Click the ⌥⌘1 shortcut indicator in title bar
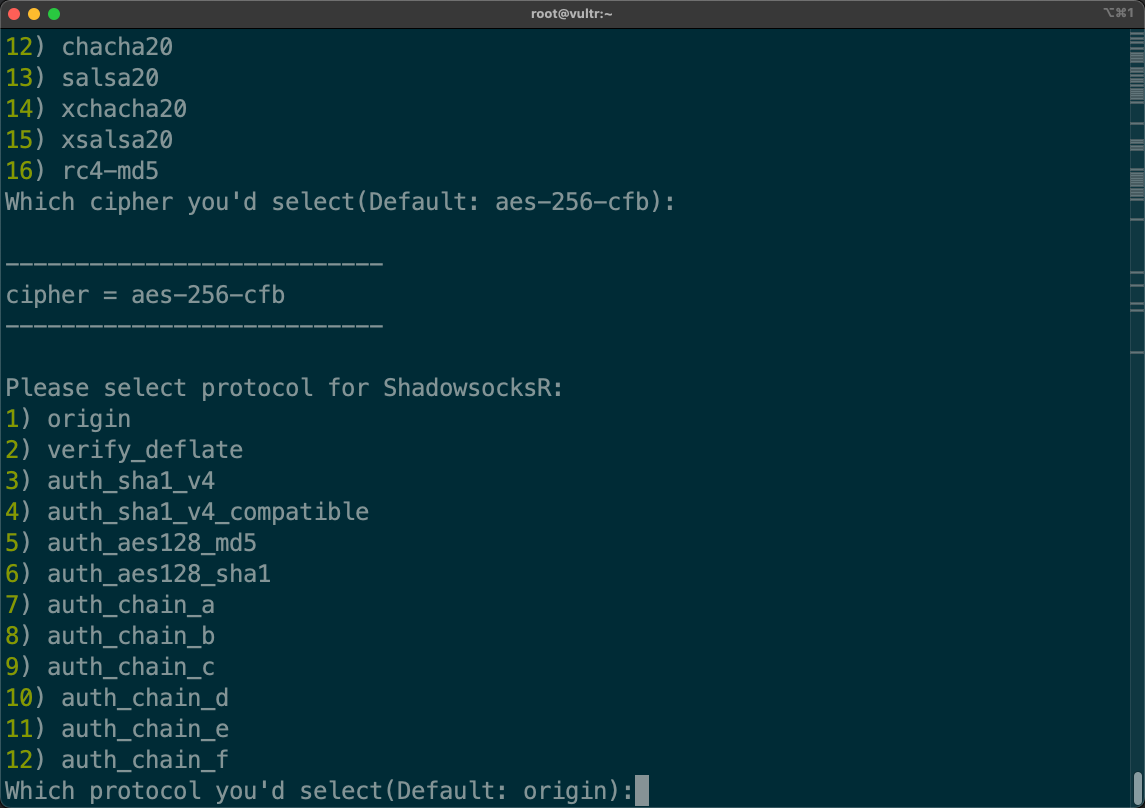1145x808 pixels. pyautogui.click(x=1116, y=14)
